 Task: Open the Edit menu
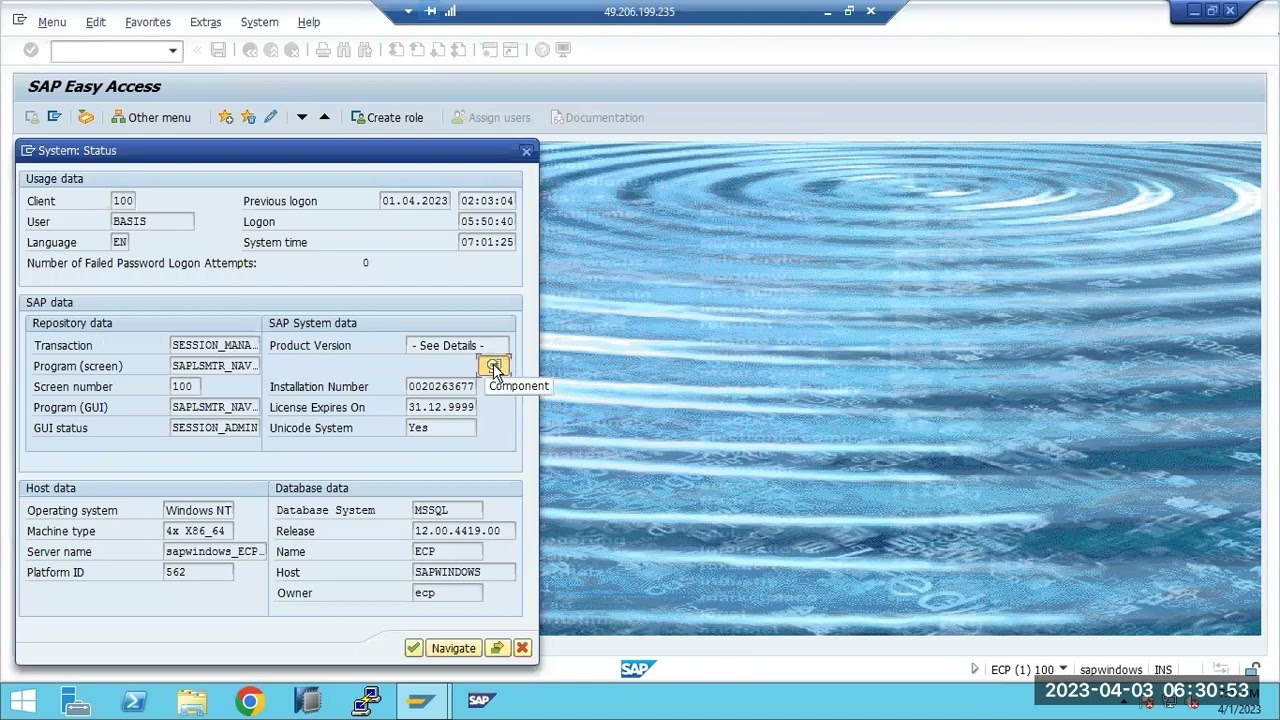(x=96, y=22)
